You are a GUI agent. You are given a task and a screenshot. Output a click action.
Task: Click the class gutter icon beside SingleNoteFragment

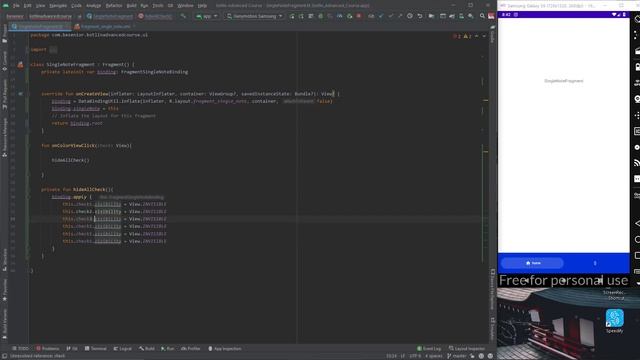coord(20,64)
